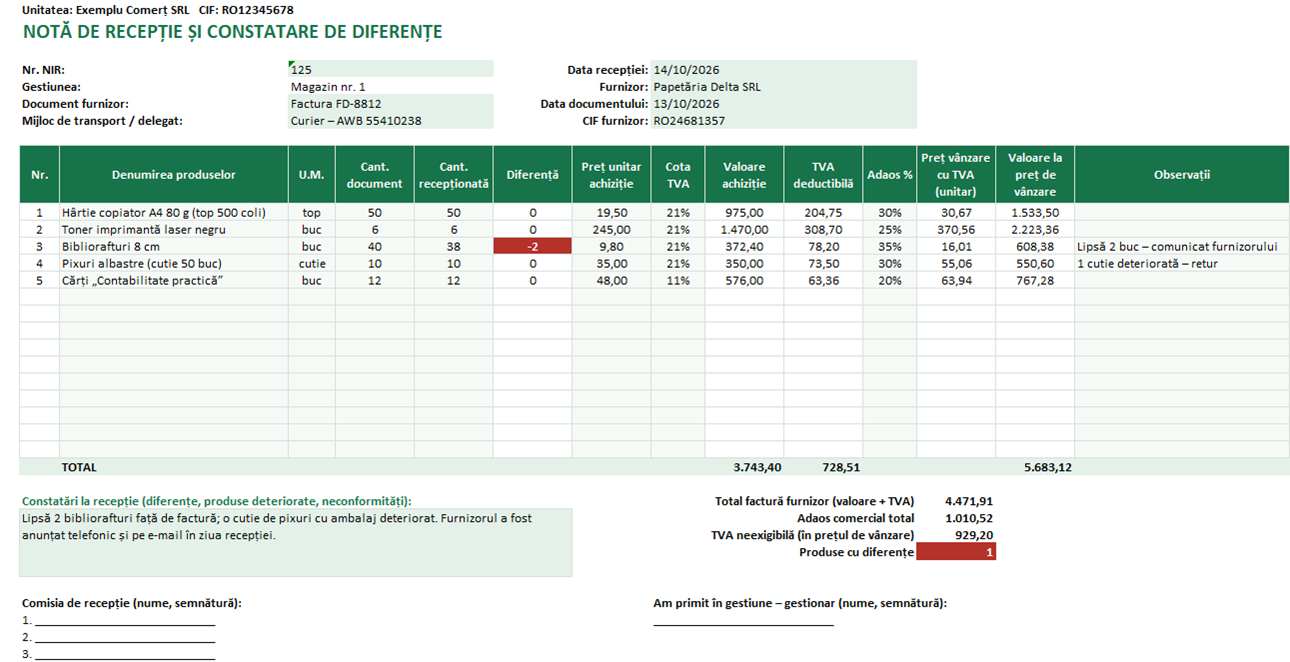Click sale price 63,94 for Cărți
Viewport: 1290px width, 662px height.
pos(956,280)
